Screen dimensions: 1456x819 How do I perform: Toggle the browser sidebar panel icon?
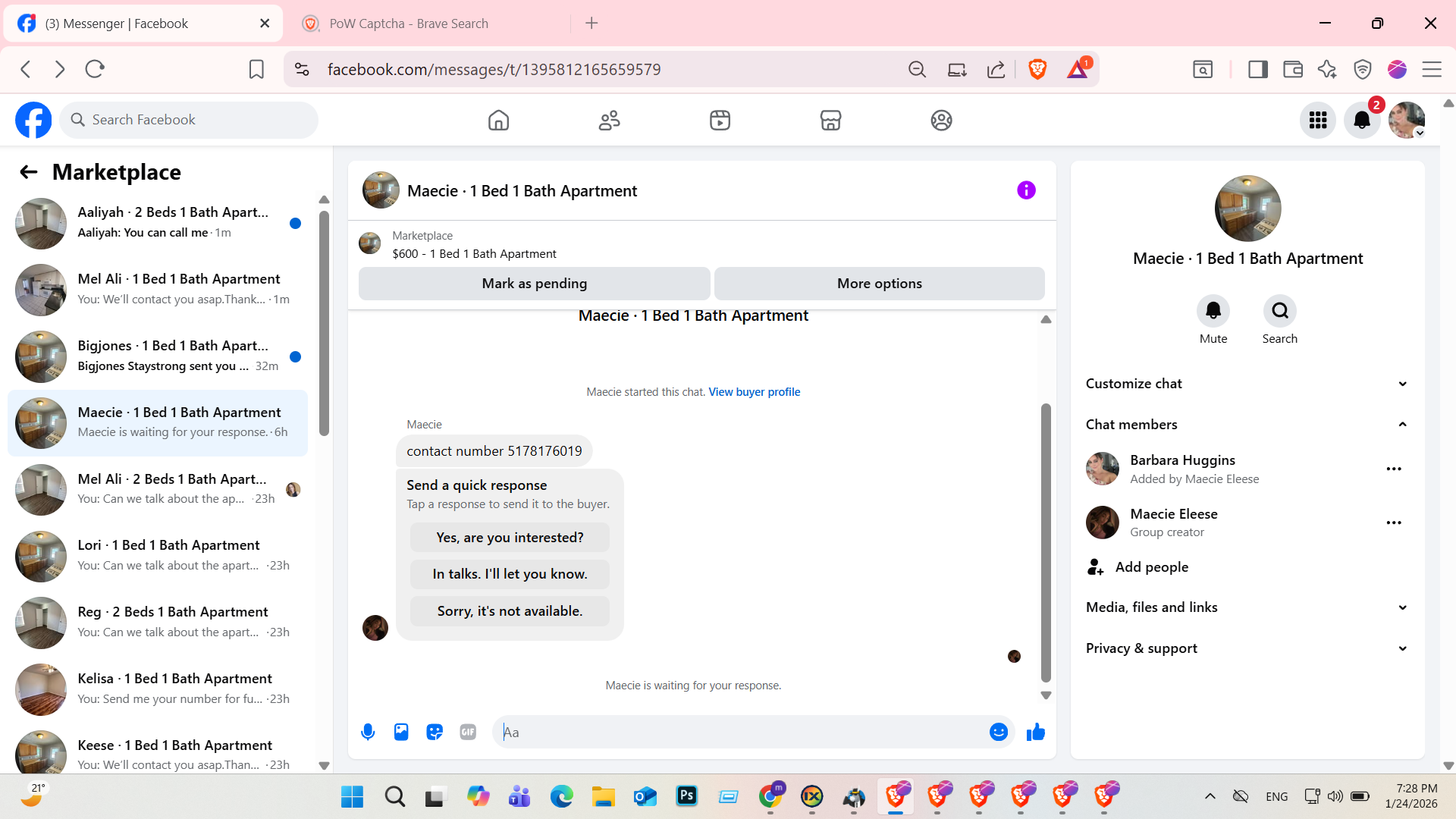point(1257,70)
